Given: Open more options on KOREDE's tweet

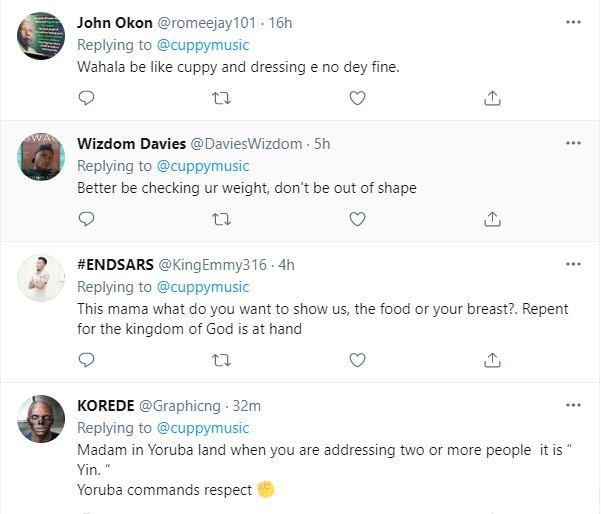Looking at the screenshot, I should point(573,405).
